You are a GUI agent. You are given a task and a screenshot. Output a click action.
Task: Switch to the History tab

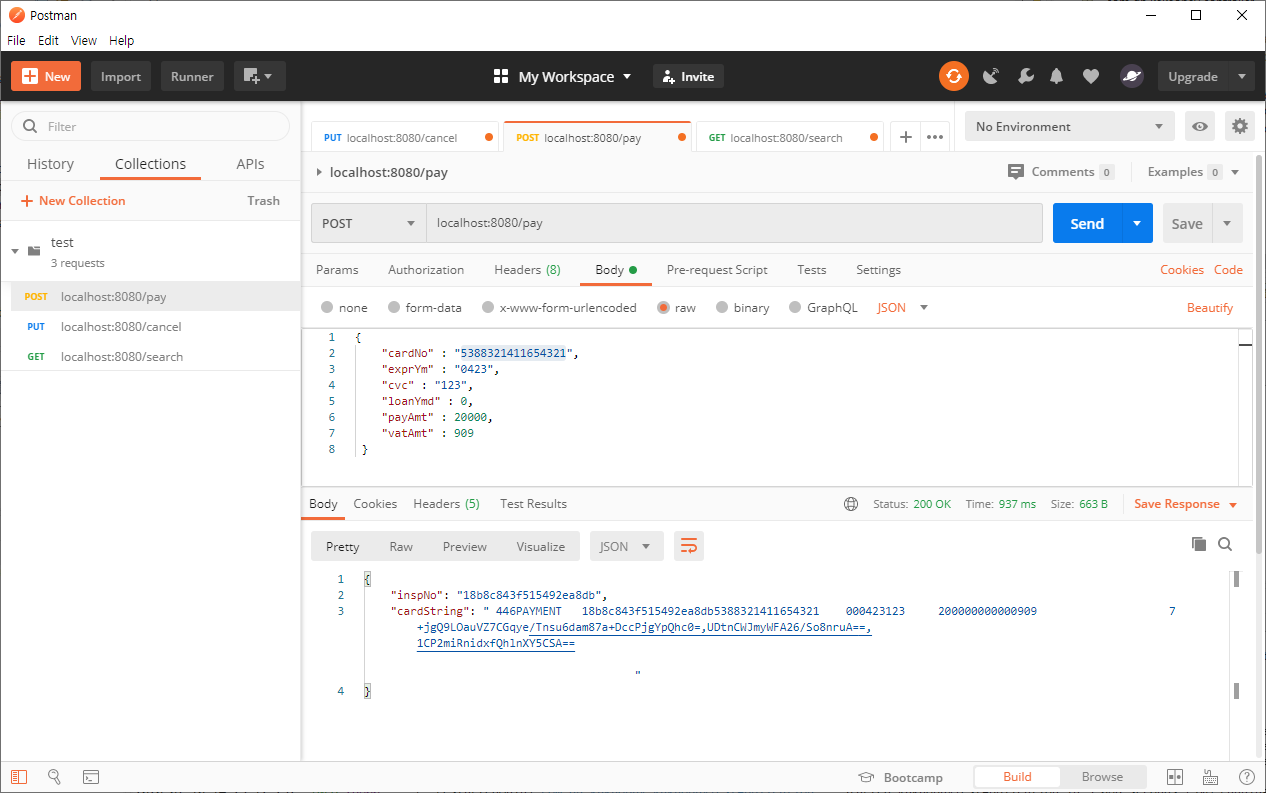50,164
